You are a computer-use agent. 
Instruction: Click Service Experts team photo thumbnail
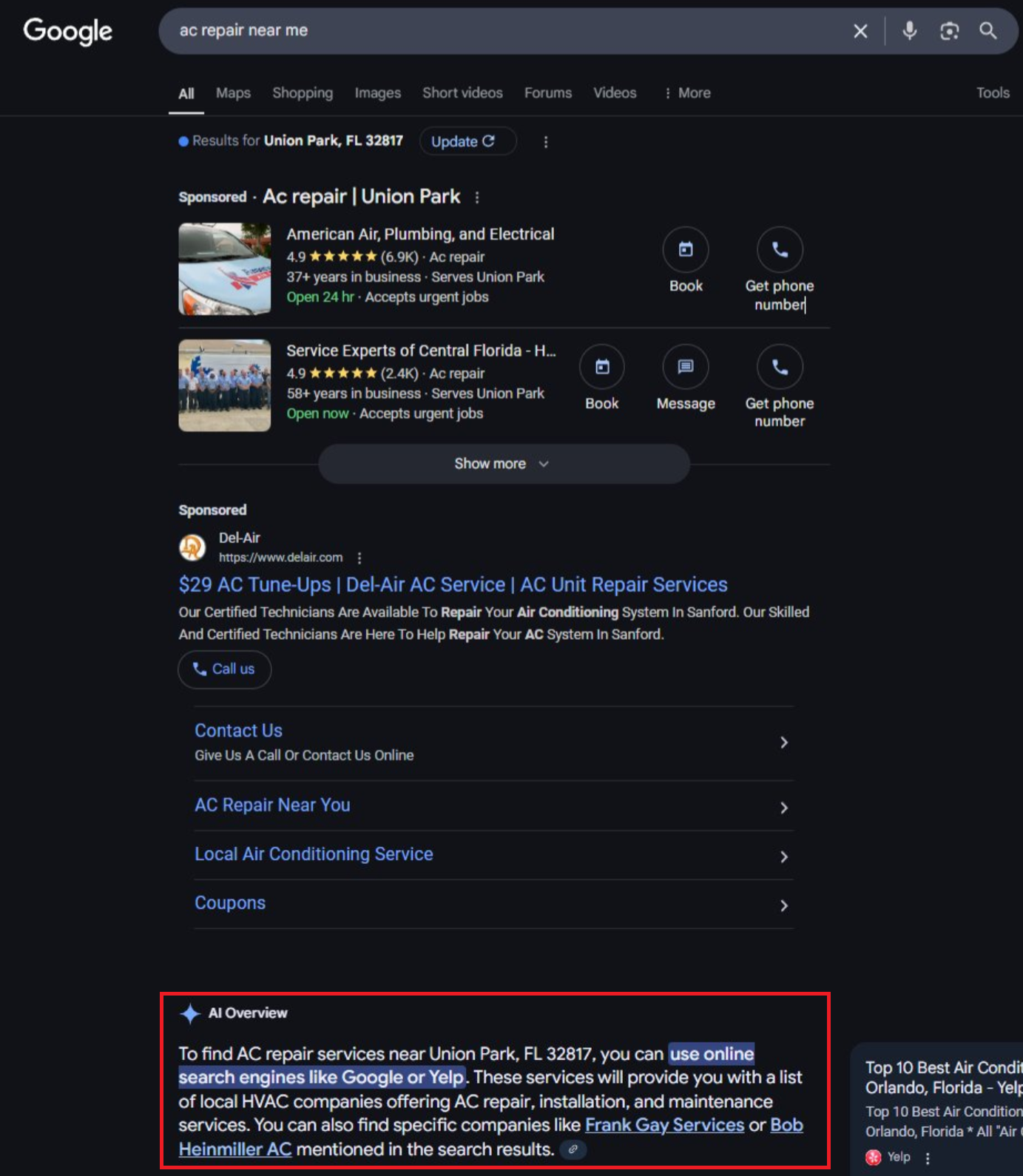coord(225,385)
